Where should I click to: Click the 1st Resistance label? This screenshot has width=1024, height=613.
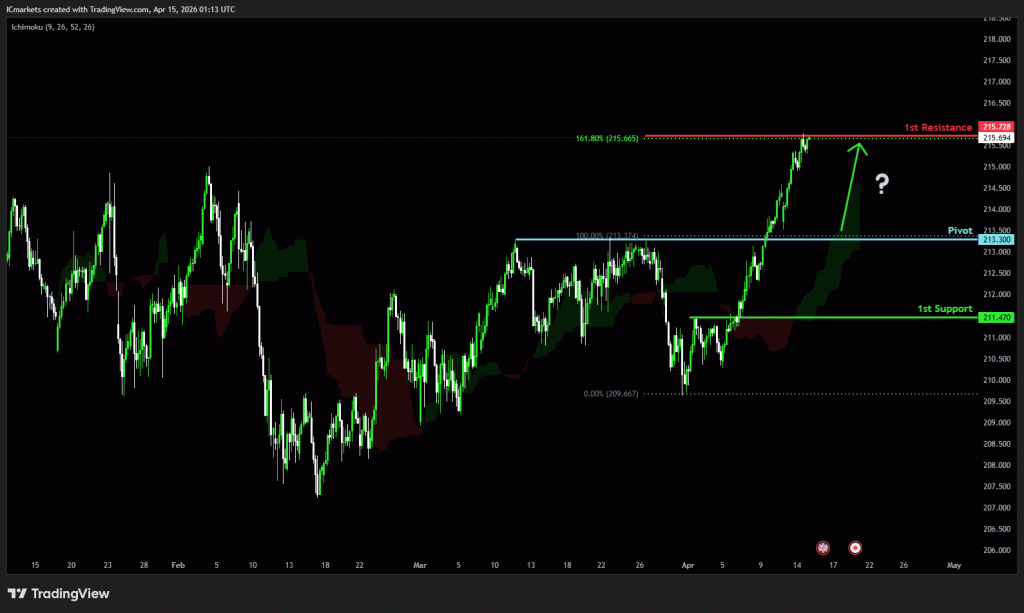[937, 128]
